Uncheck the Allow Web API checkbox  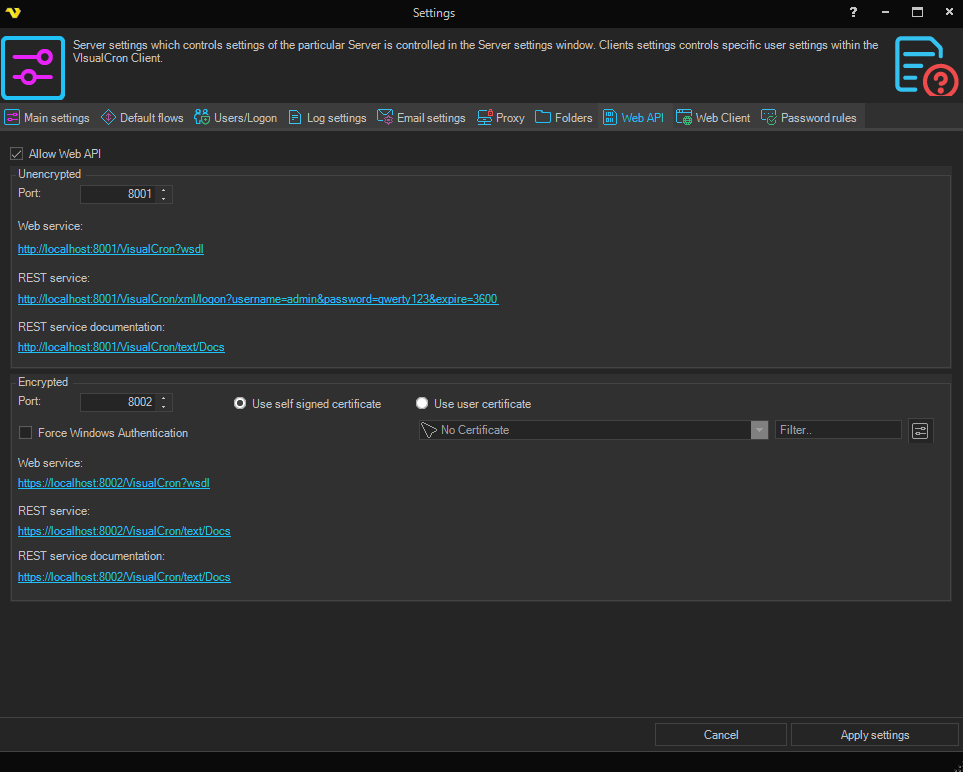pos(16,154)
